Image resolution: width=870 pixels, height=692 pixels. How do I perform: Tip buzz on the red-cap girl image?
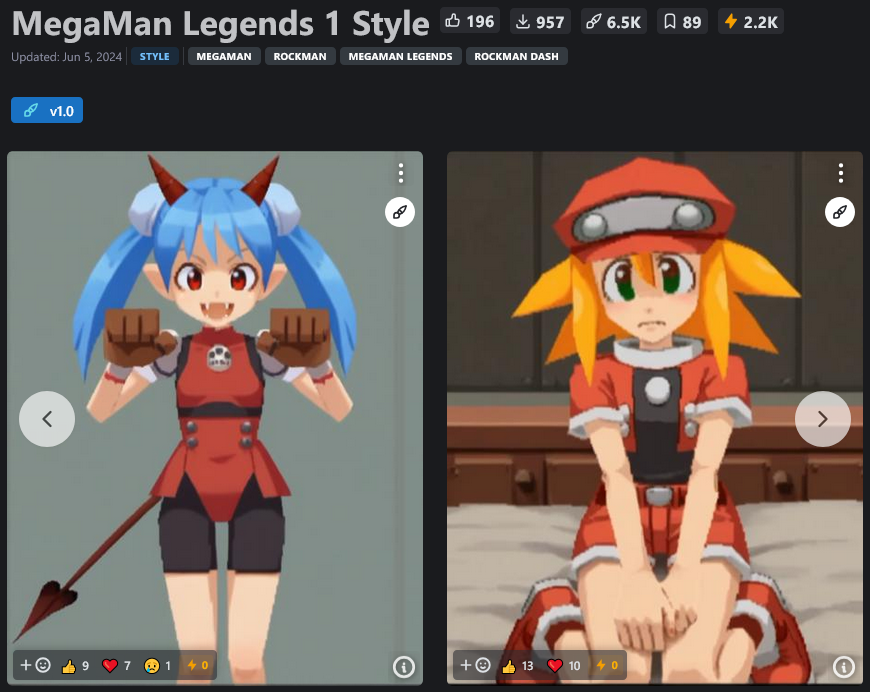[x=608, y=665]
